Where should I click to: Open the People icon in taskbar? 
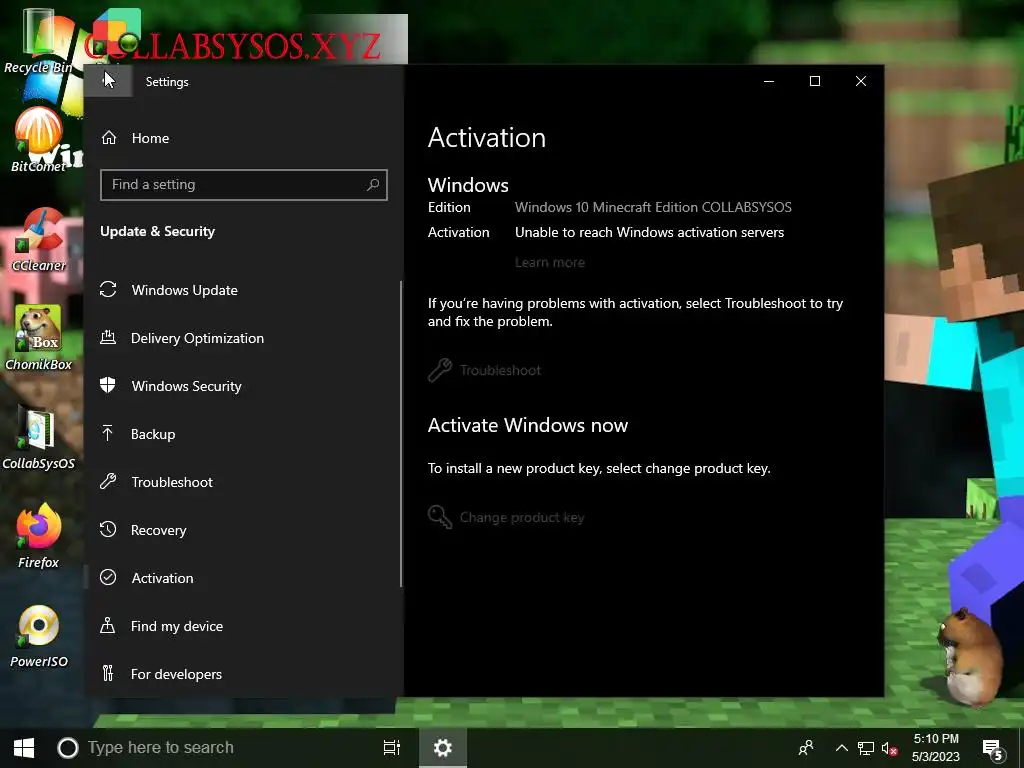(807, 748)
